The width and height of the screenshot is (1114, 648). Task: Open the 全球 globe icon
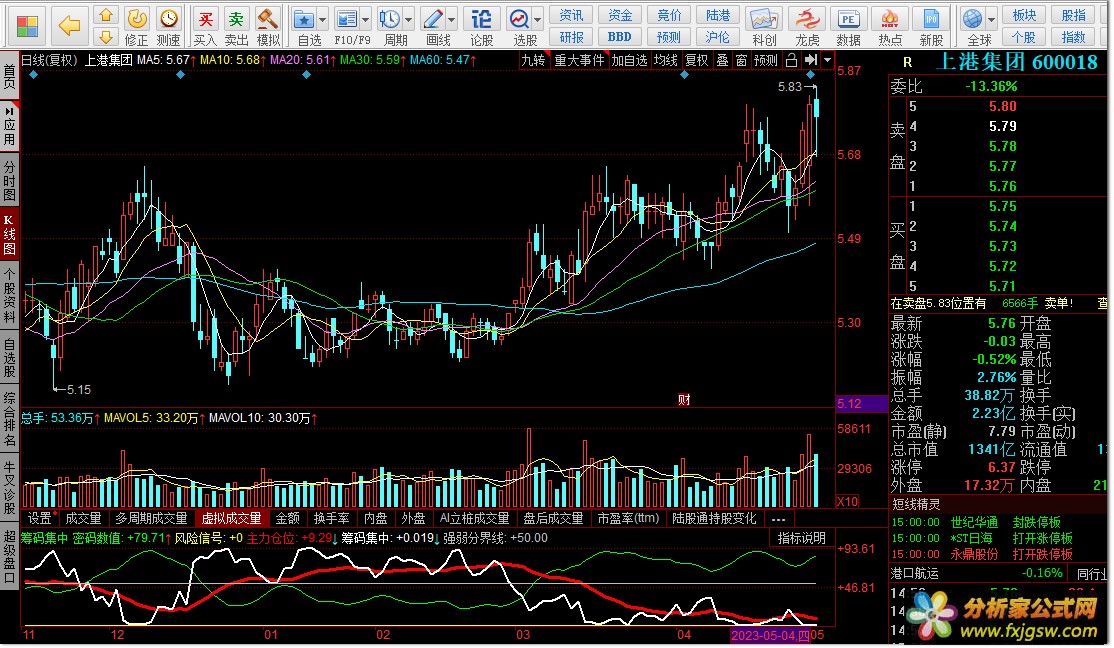click(972, 19)
